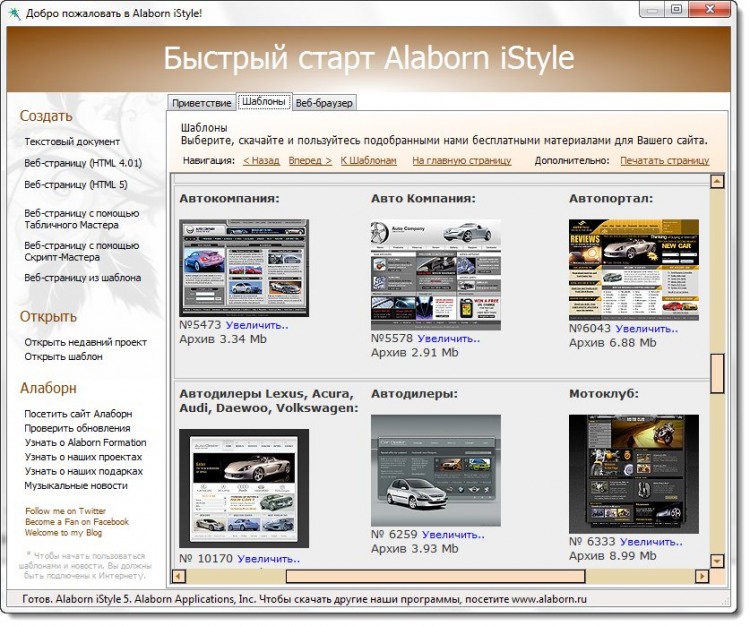Click Открыть шаблон

click(x=64, y=357)
